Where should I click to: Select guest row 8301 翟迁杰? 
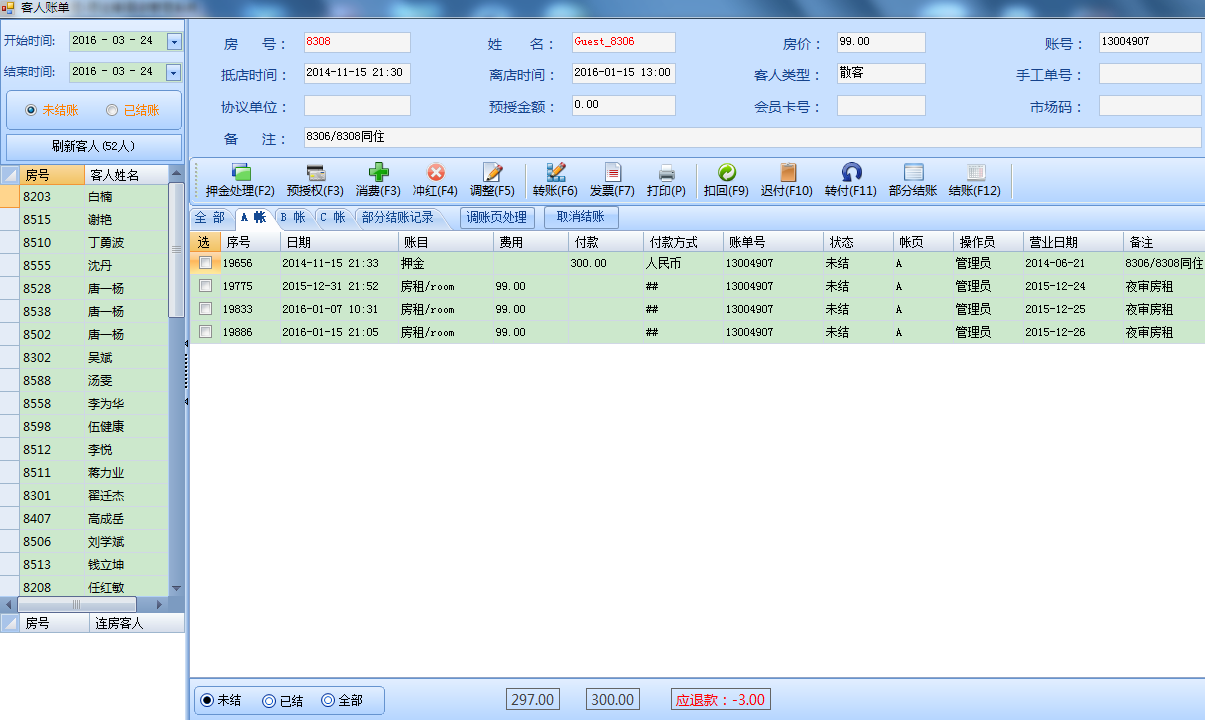click(x=94, y=495)
